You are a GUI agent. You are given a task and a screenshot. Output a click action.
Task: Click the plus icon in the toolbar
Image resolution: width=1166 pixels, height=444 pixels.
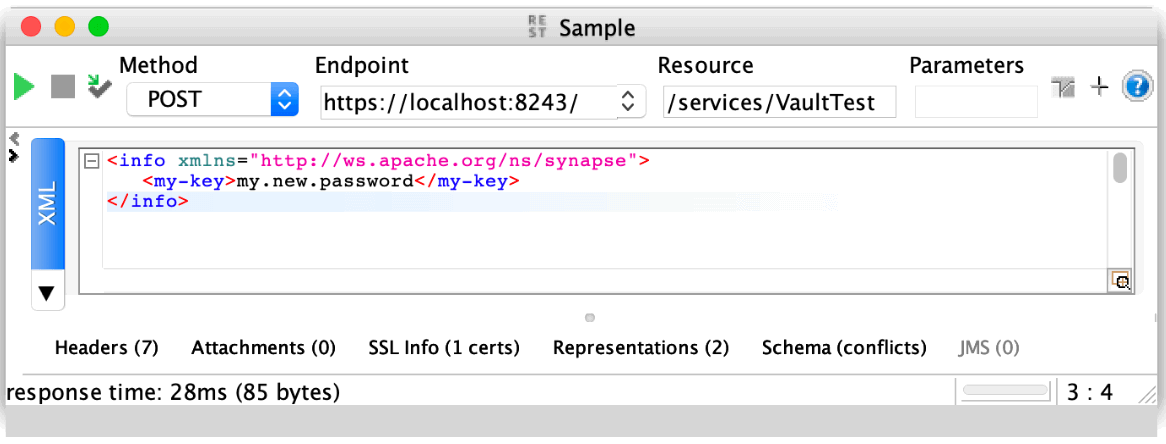[1099, 88]
